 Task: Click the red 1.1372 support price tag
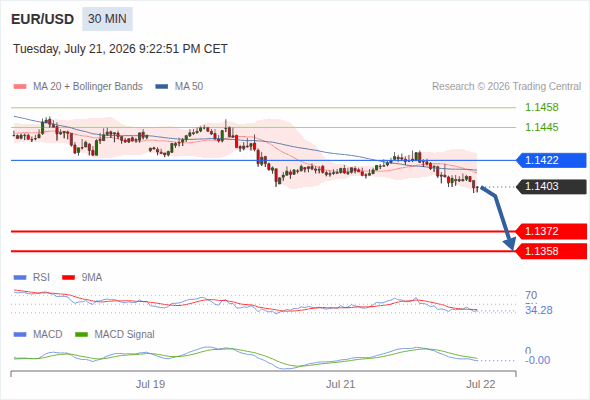click(551, 231)
